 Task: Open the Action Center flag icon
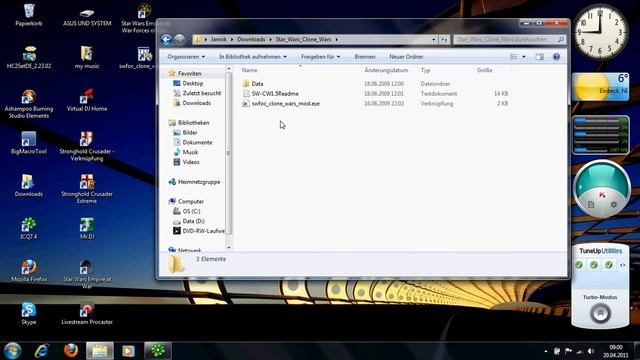(568, 351)
